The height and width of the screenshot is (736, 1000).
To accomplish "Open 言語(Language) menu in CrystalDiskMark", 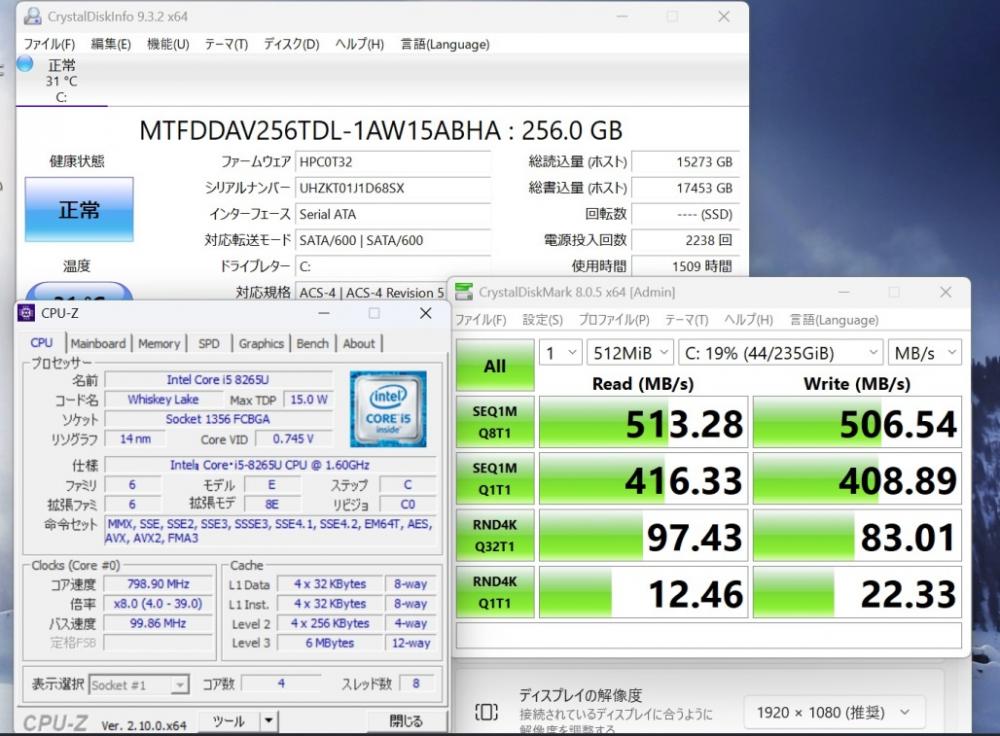I will click(x=834, y=320).
